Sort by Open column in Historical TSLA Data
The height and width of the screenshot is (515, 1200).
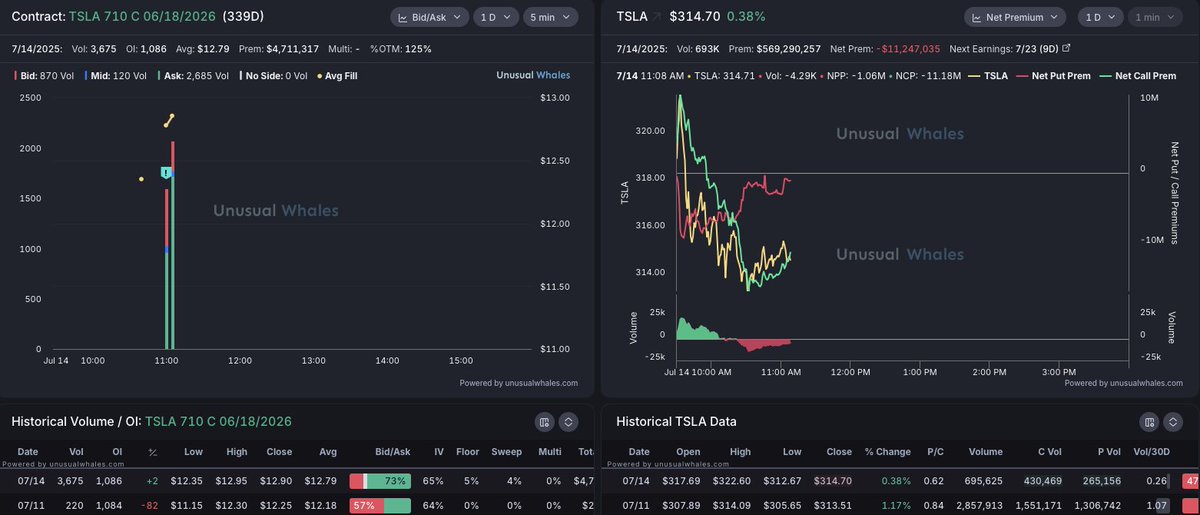[688, 452]
